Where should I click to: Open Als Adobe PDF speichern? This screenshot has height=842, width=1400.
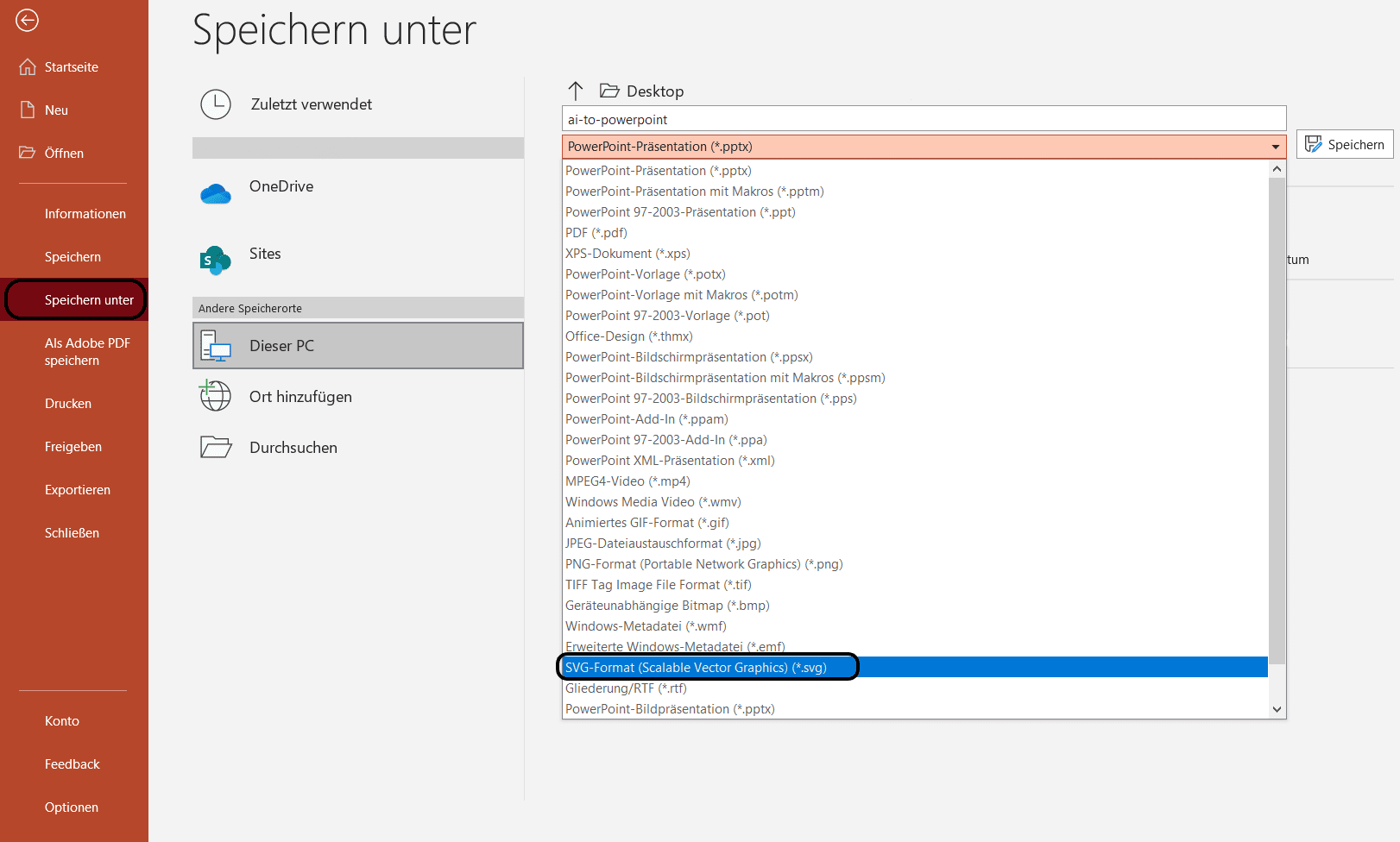pyautogui.click(x=87, y=351)
